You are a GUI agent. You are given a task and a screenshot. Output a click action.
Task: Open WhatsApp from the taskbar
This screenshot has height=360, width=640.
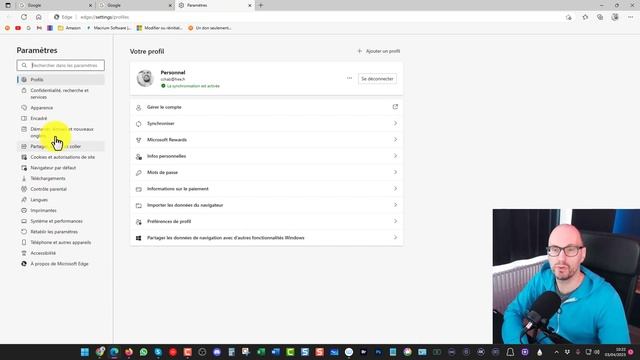coord(144,352)
